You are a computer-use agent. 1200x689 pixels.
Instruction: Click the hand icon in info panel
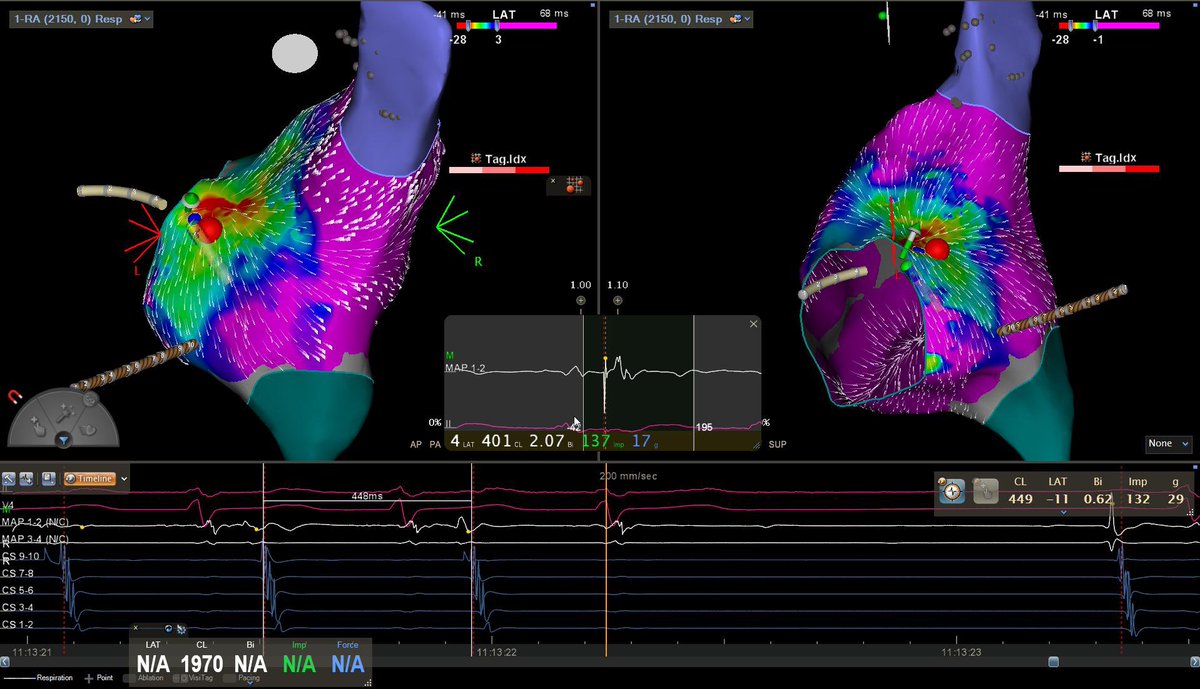(987, 492)
